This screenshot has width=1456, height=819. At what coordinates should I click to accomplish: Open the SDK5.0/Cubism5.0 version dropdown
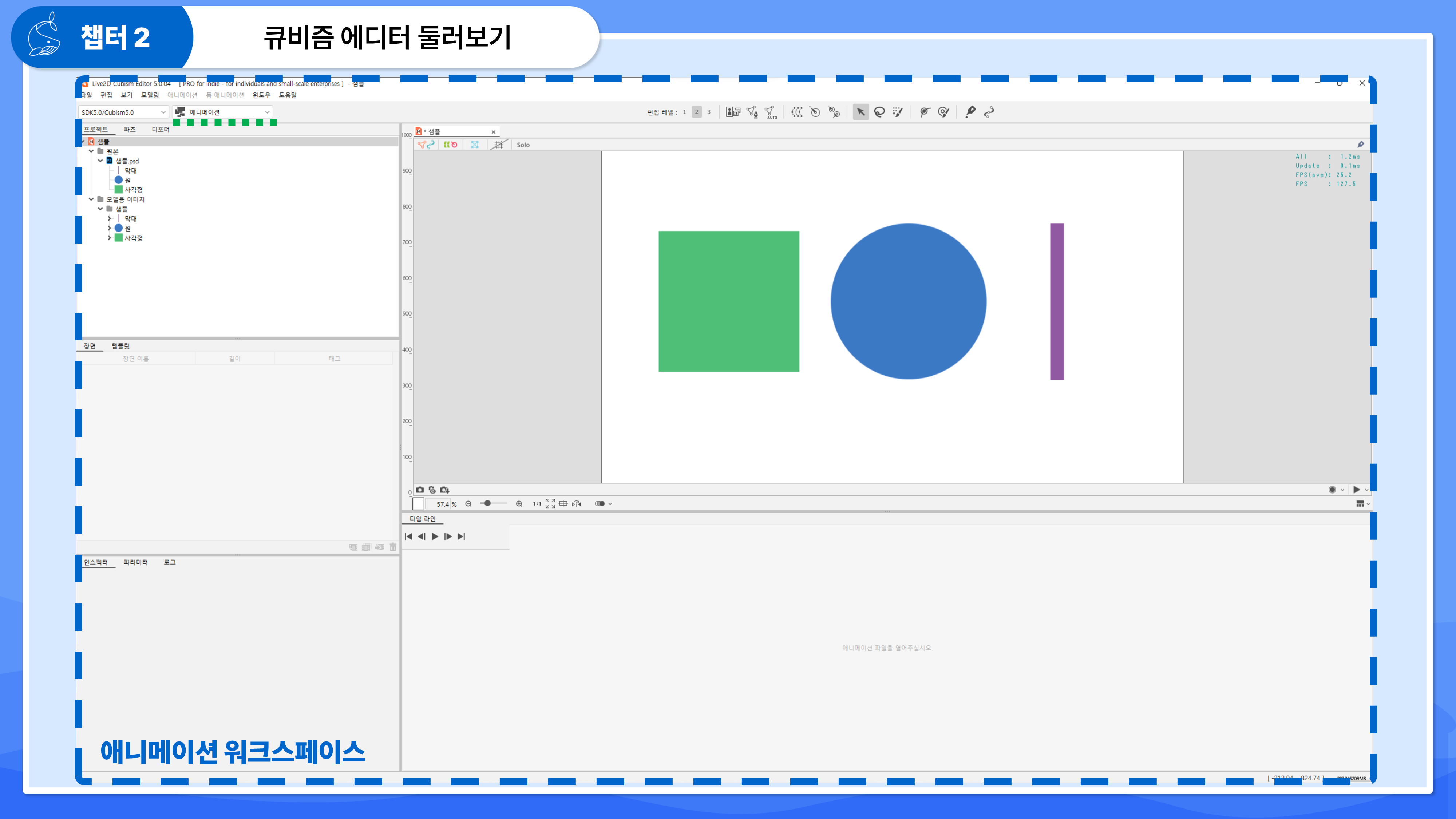click(123, 112)
